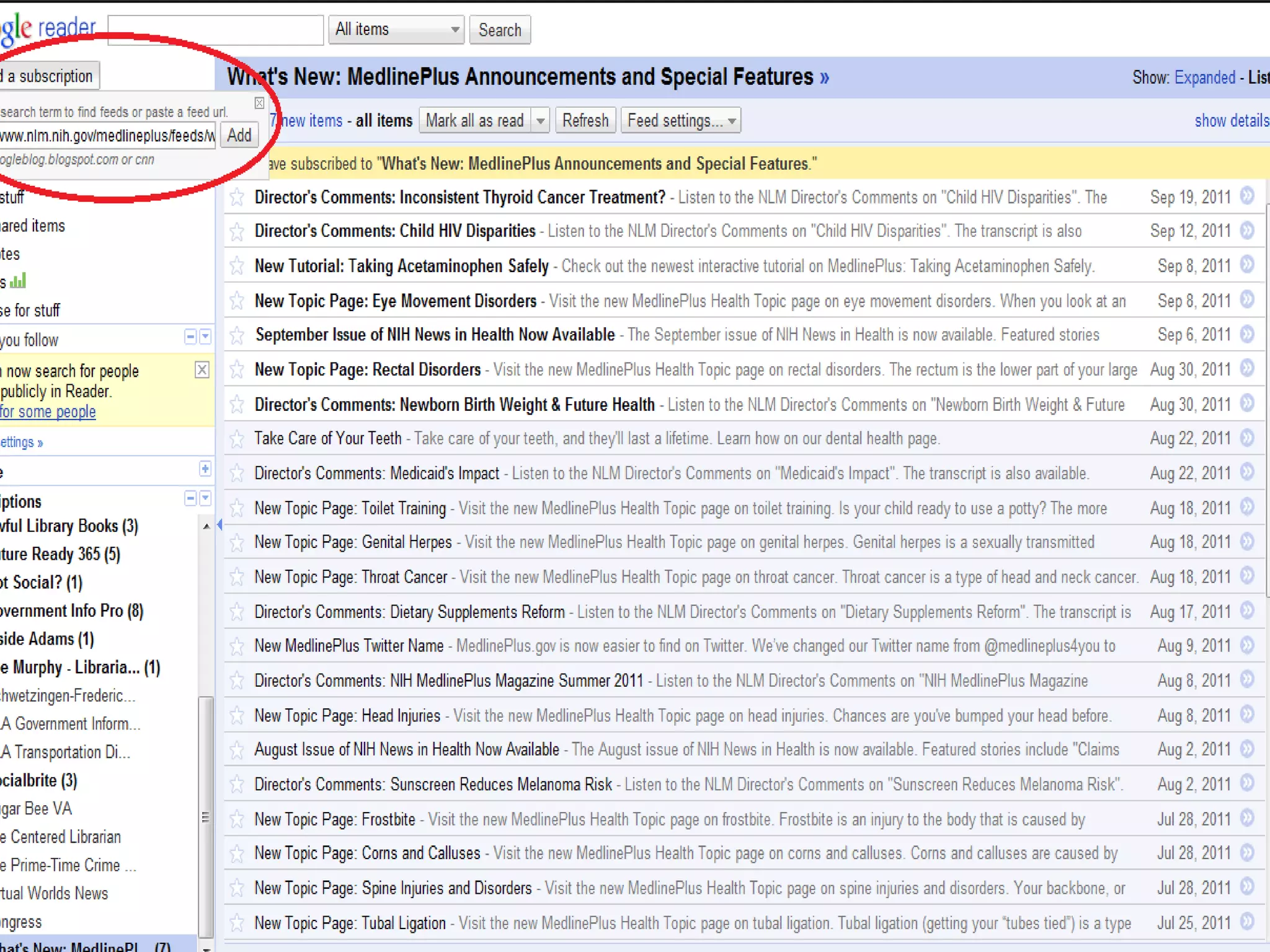Open the All items search dropdown
Screen dimensions: 1270x952
tap(396, 30)
